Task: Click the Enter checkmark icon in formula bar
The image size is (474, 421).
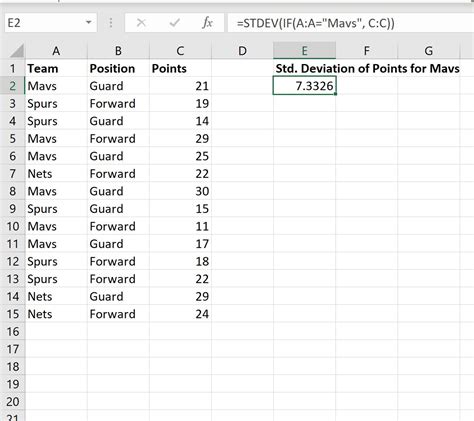Action: click(174, 23)
